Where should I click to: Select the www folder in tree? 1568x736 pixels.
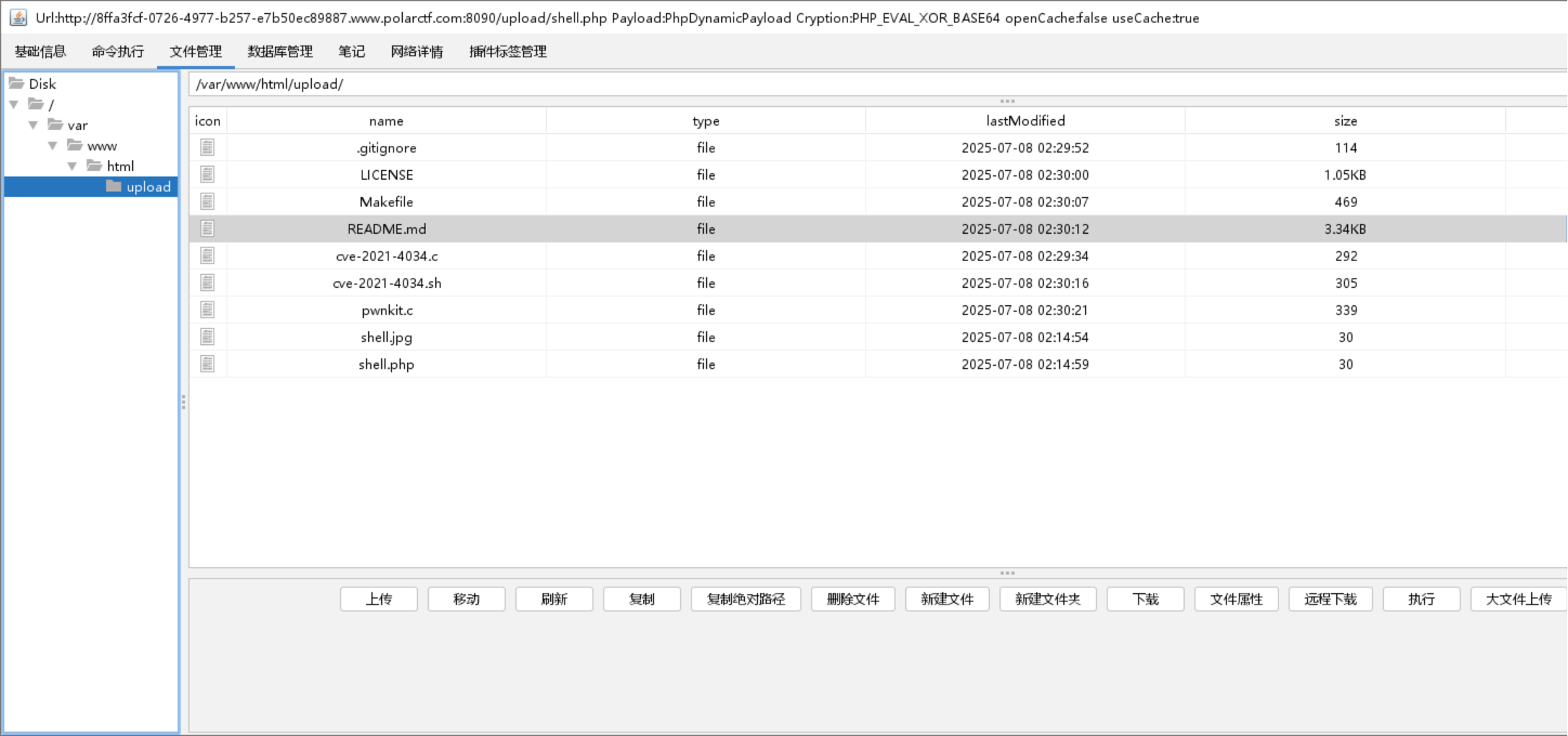point(102,146)
